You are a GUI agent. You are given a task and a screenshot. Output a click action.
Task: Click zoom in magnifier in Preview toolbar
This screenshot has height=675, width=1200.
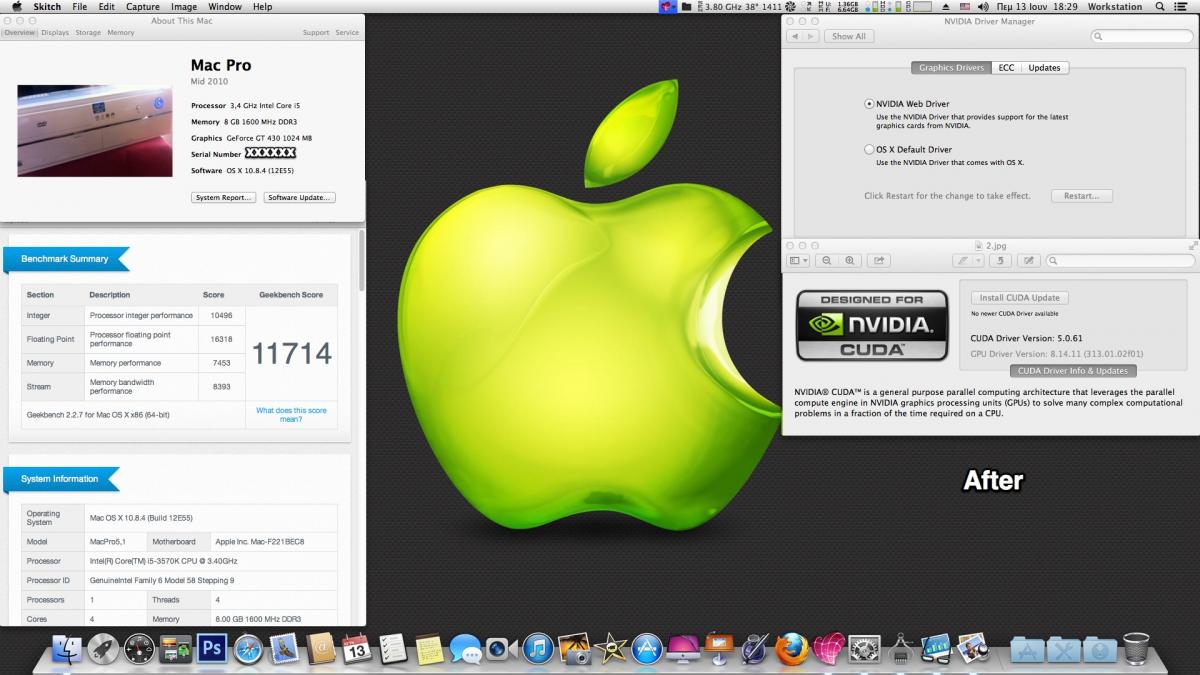coord(850,260)
